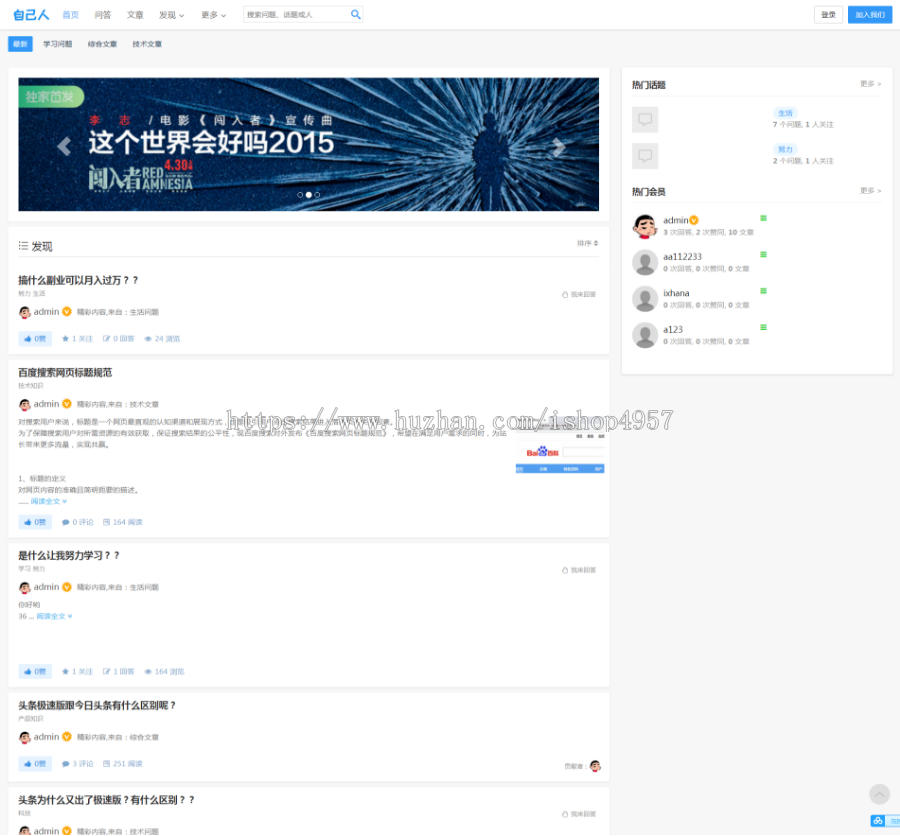Open the carousel banner image
The height and width of the screenshot is (836, 900).
[308, 144]
